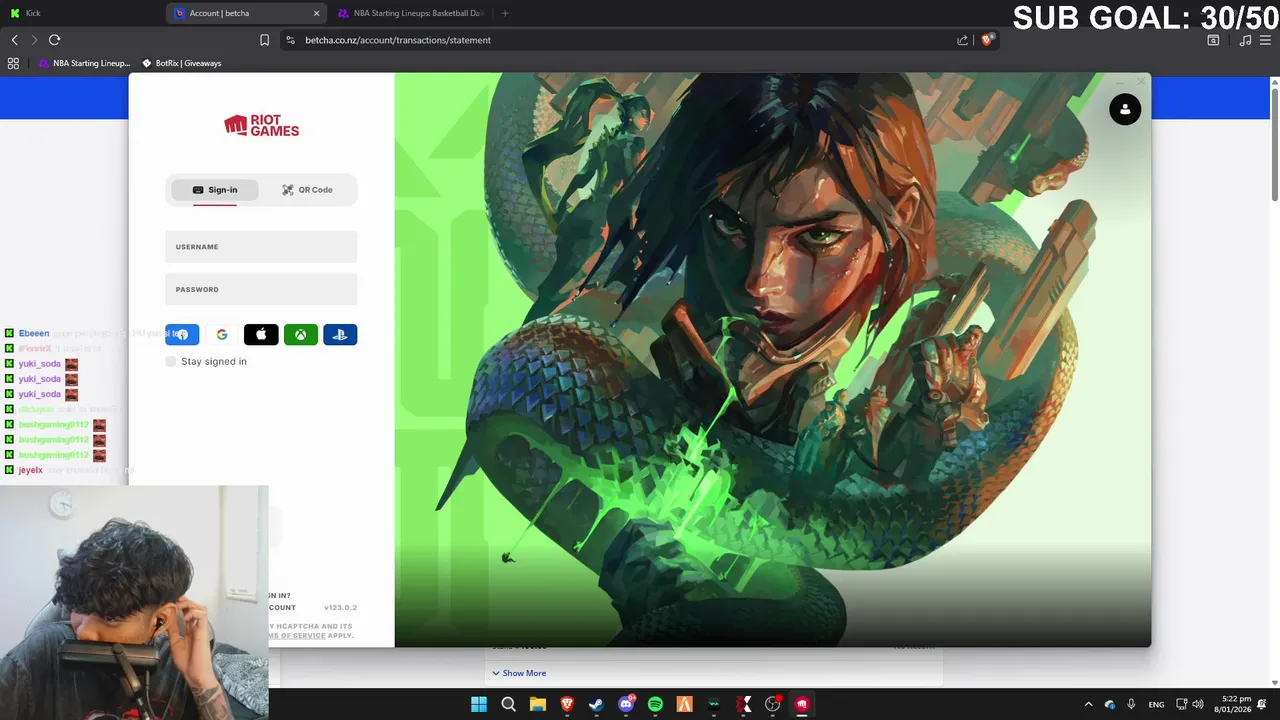Click the Username input field
This screenshot has width=1280, height=720.
[x=261, y=247]
